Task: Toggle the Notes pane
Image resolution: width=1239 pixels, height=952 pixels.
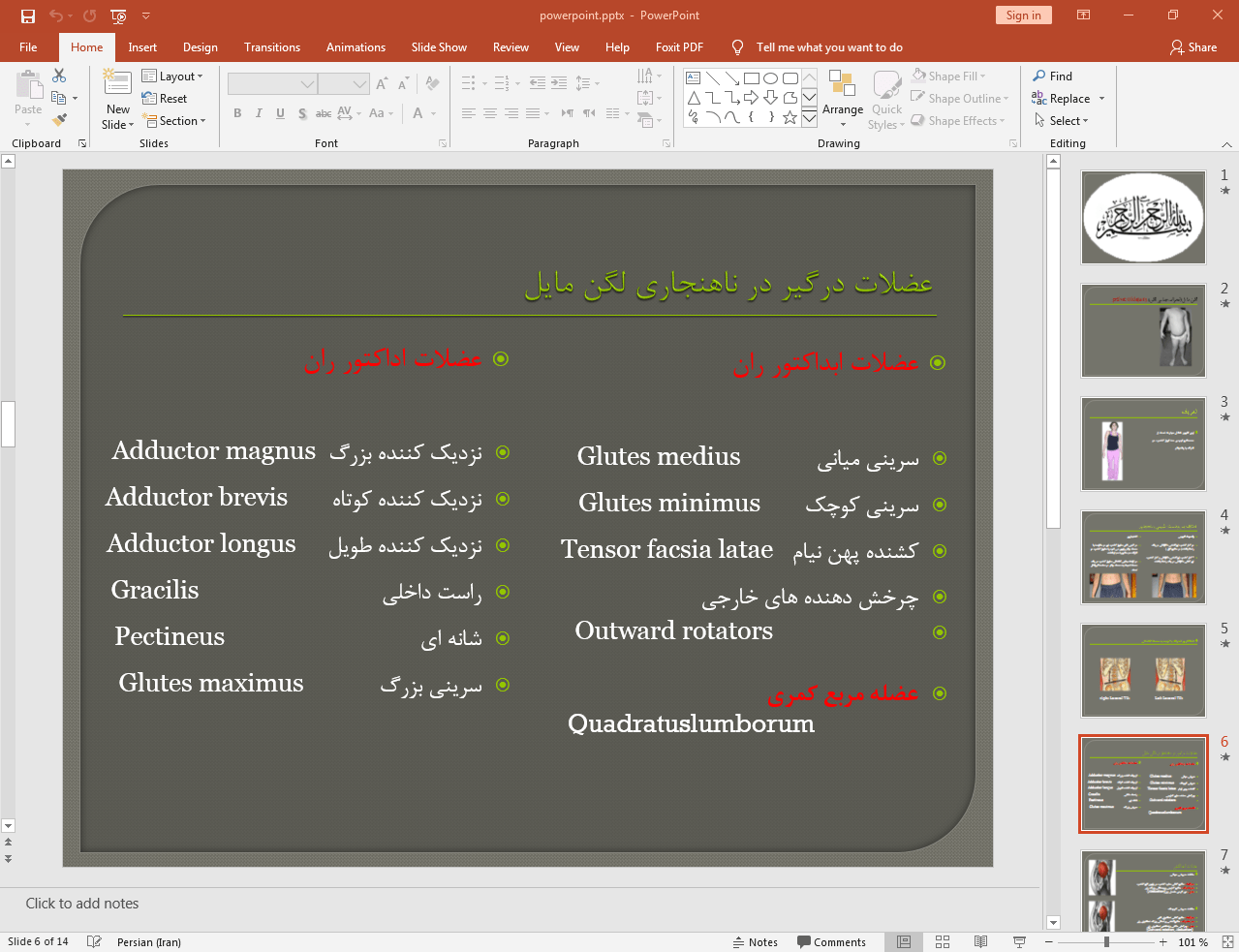Action: tap(755, 941)
